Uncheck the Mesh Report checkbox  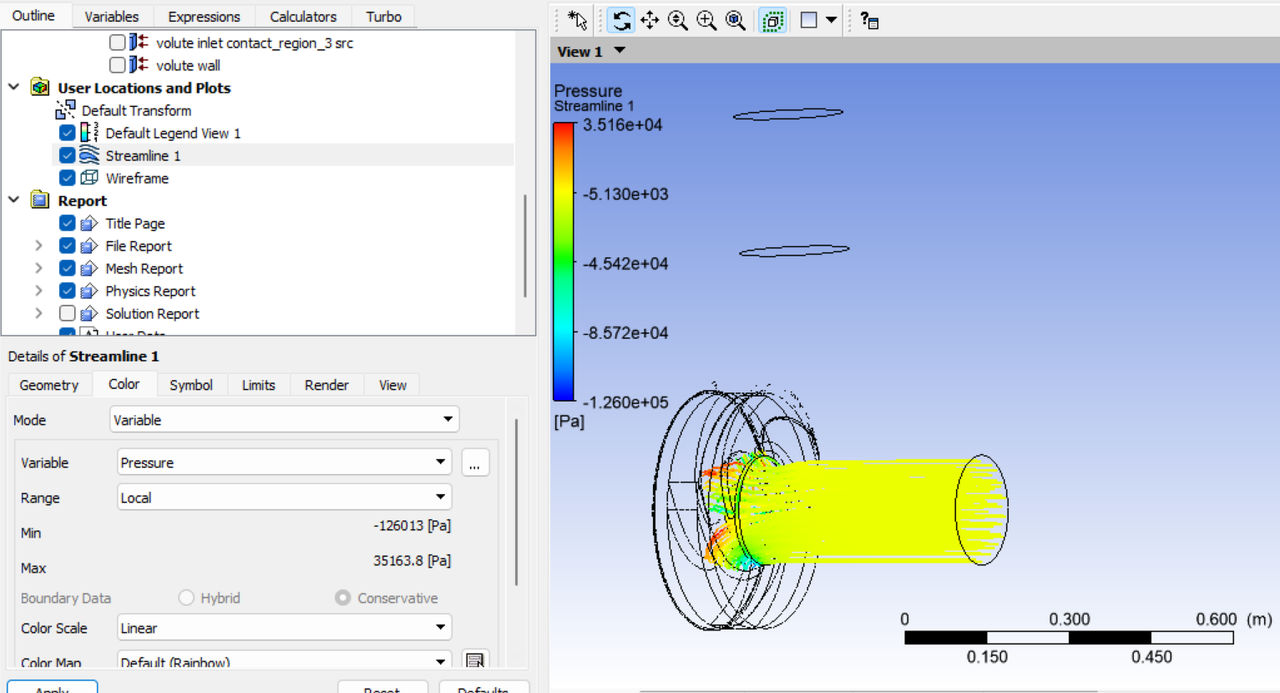(67, 268)
